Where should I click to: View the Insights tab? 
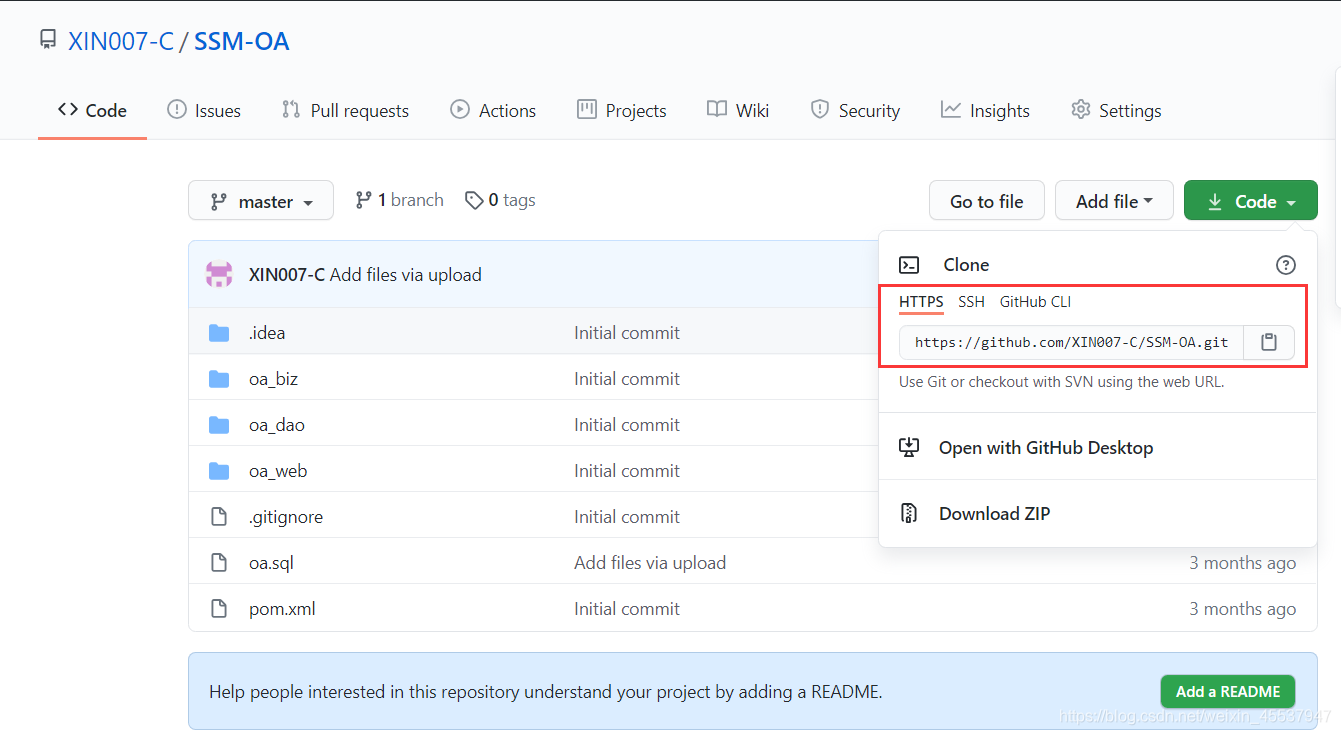[x=985, y=110]
